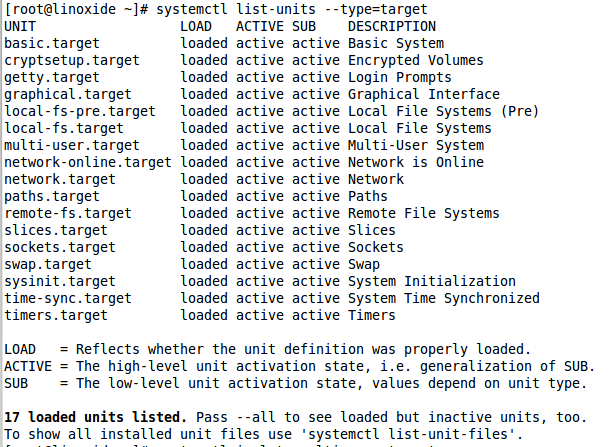613x447 pixels.
Task: Click the DESCRIPTION column header
Action: [394, 26]
